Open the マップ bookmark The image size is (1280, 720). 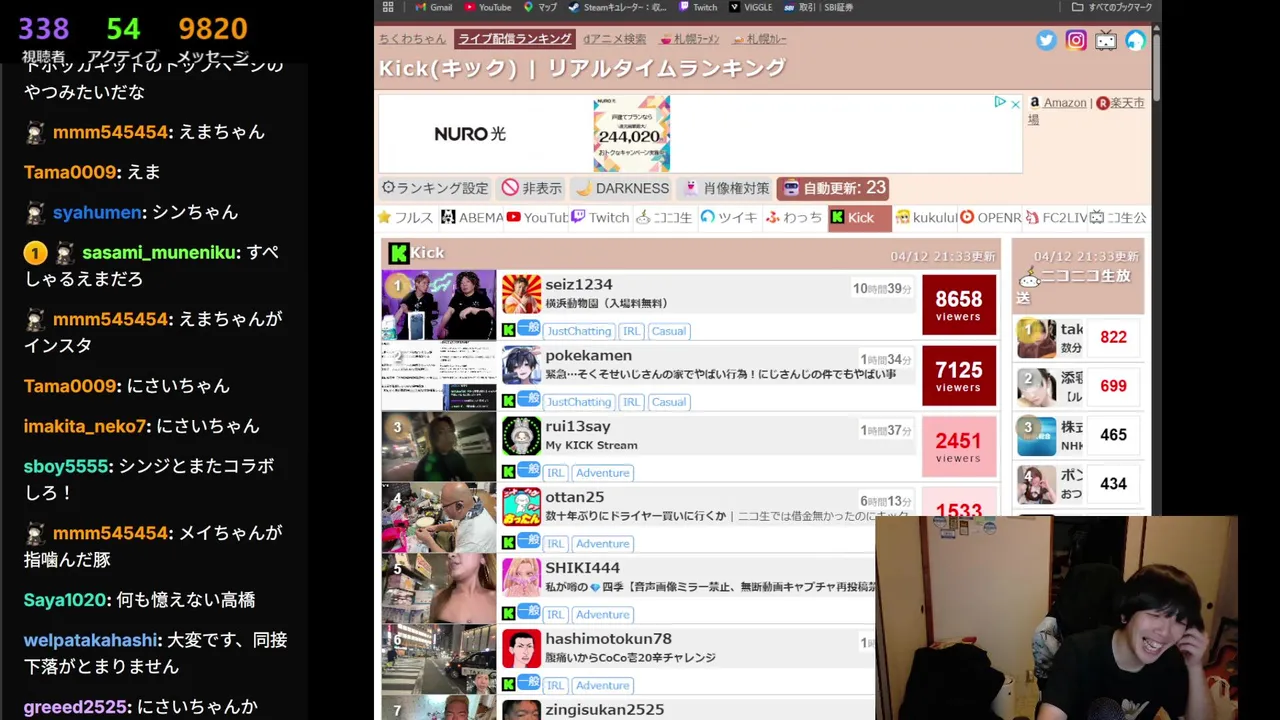pos(540,7)
